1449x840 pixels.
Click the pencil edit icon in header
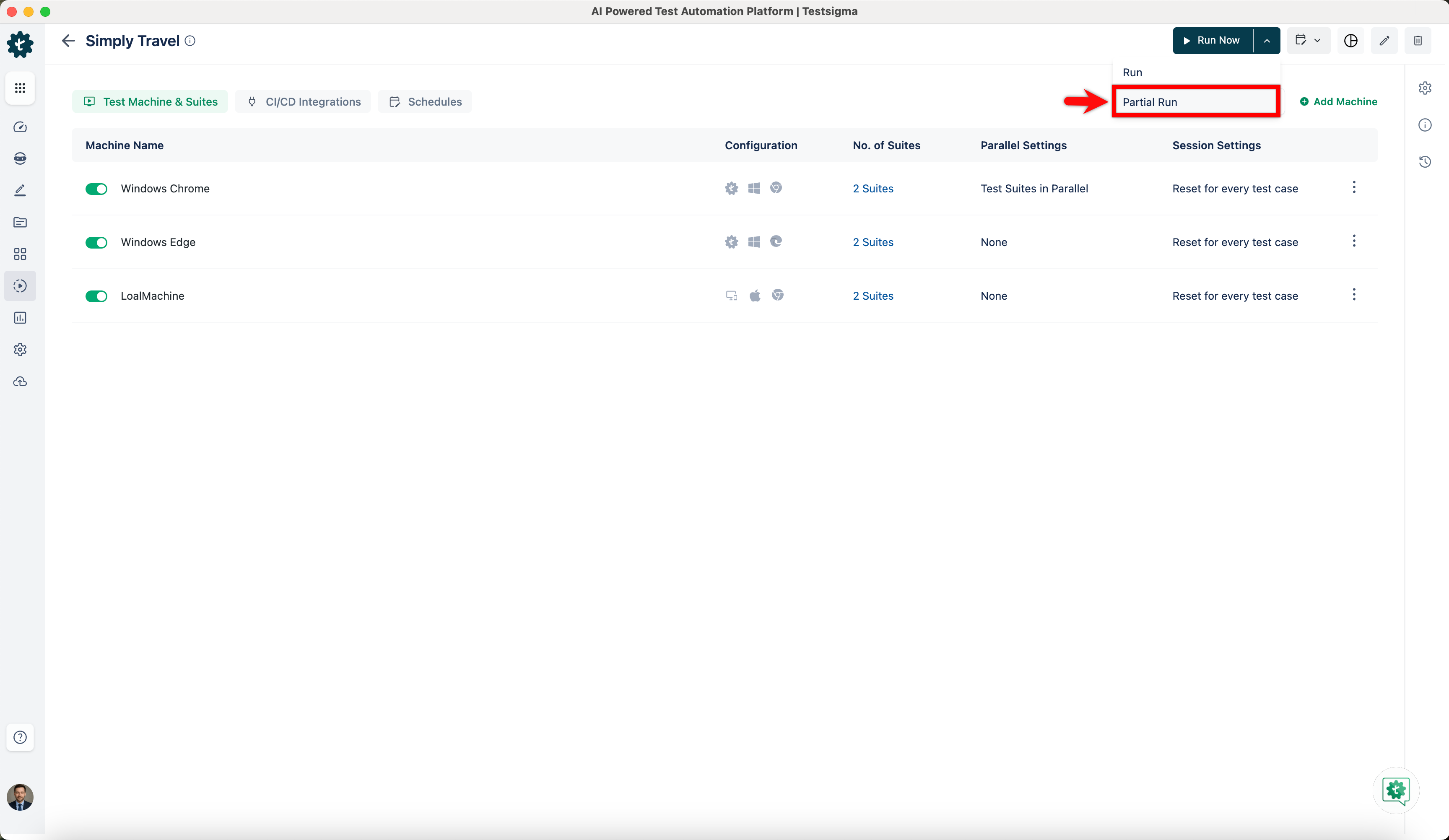point(1384,41)
